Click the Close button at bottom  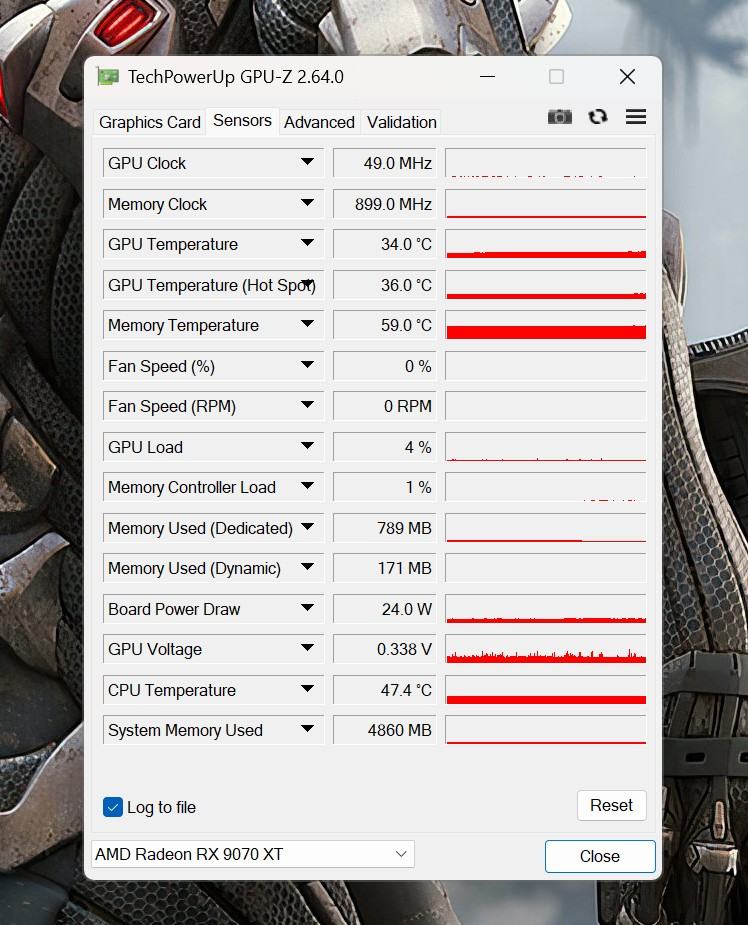600,856
